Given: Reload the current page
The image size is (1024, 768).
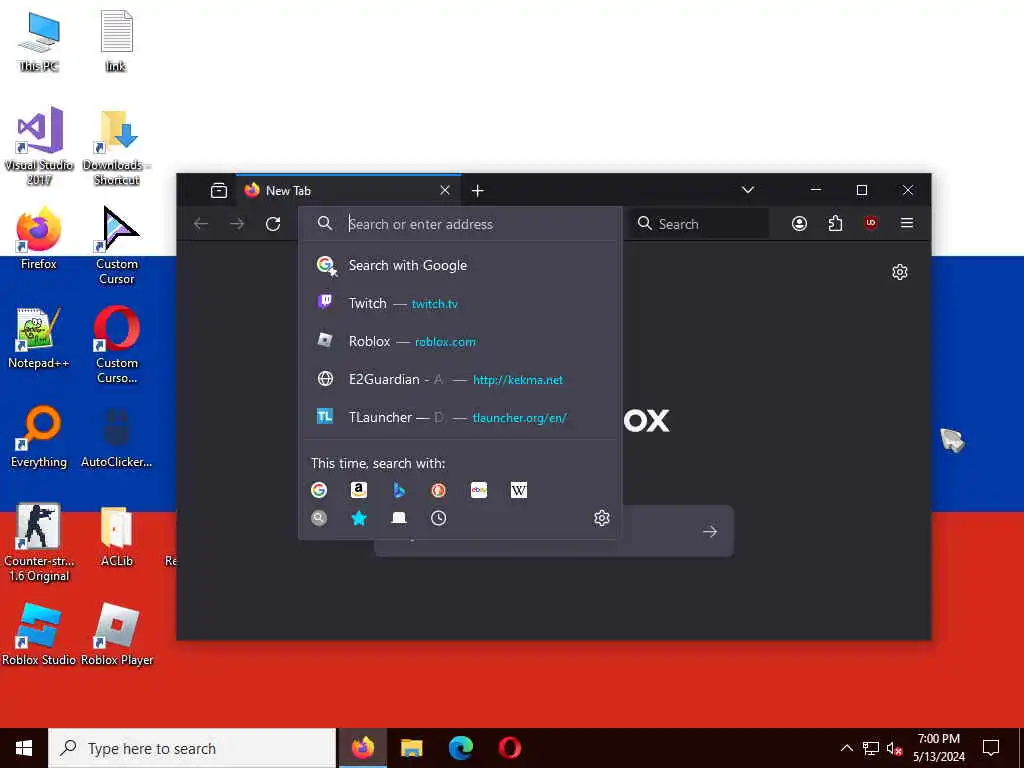Looking at the screenshot, I should coord(273,224).
